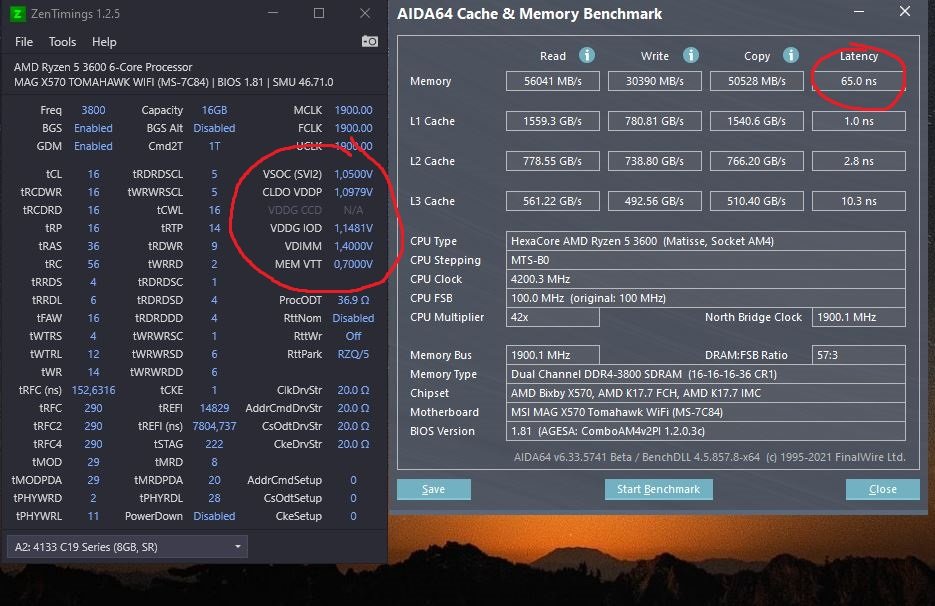Show info for the Write column
The width and height of the screenshot is (935, 606).
(691, 55)
